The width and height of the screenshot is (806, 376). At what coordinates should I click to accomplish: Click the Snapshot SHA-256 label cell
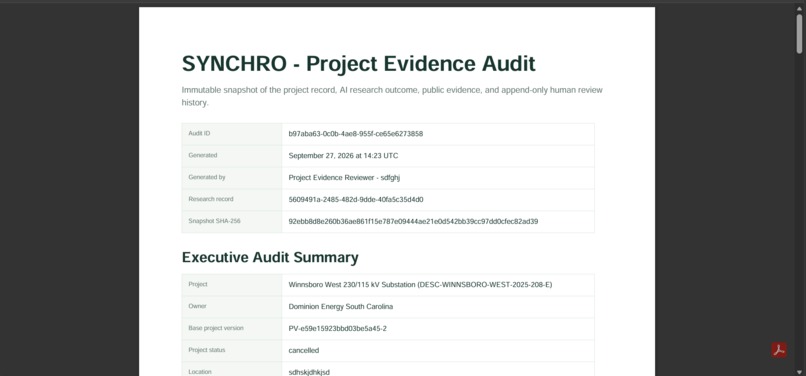click(232, 222)
